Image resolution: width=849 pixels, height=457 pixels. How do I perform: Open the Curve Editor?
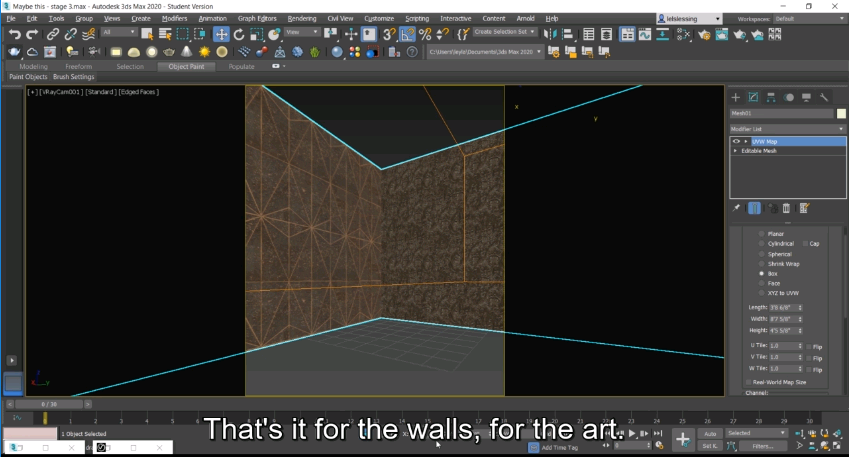click(644, 35)
